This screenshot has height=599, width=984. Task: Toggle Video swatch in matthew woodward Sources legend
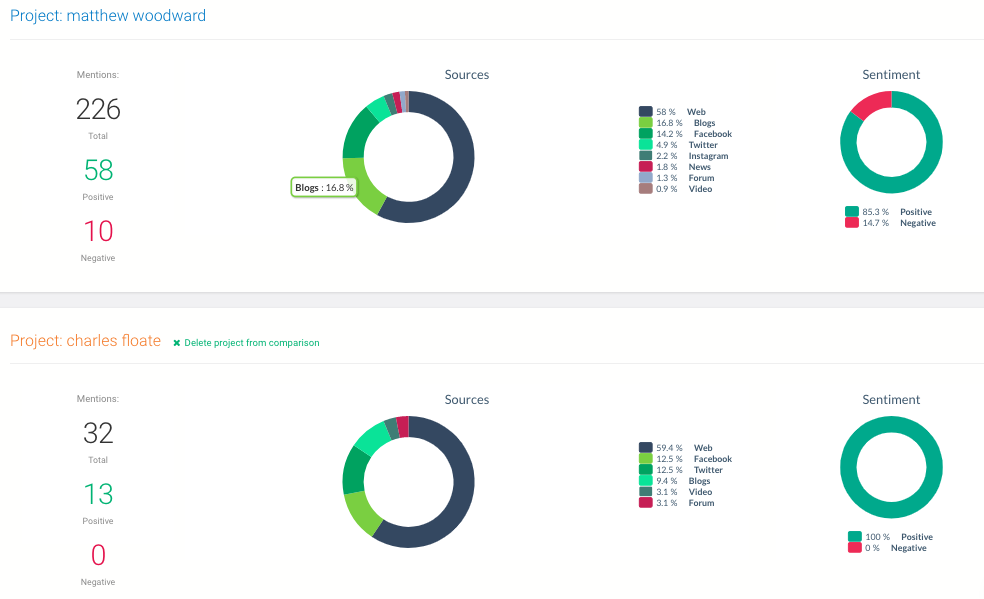646,189
